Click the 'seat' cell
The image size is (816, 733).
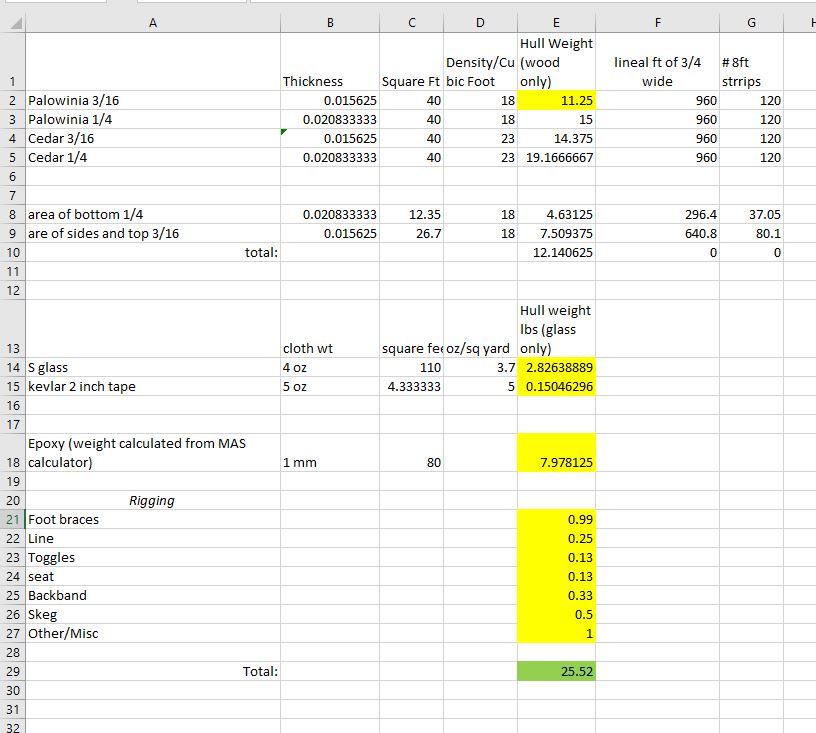pyautogui.click(x=153, y=576)
